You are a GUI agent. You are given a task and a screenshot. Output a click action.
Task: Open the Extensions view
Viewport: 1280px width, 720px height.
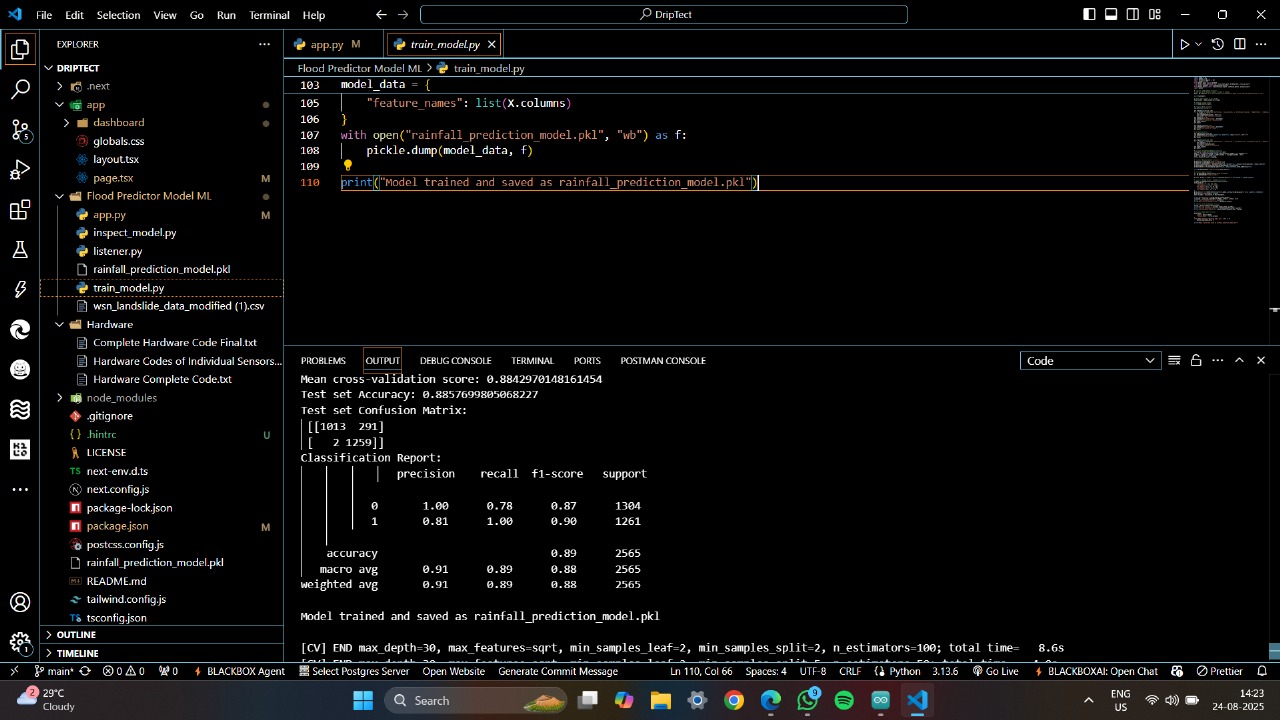[20, 210]
